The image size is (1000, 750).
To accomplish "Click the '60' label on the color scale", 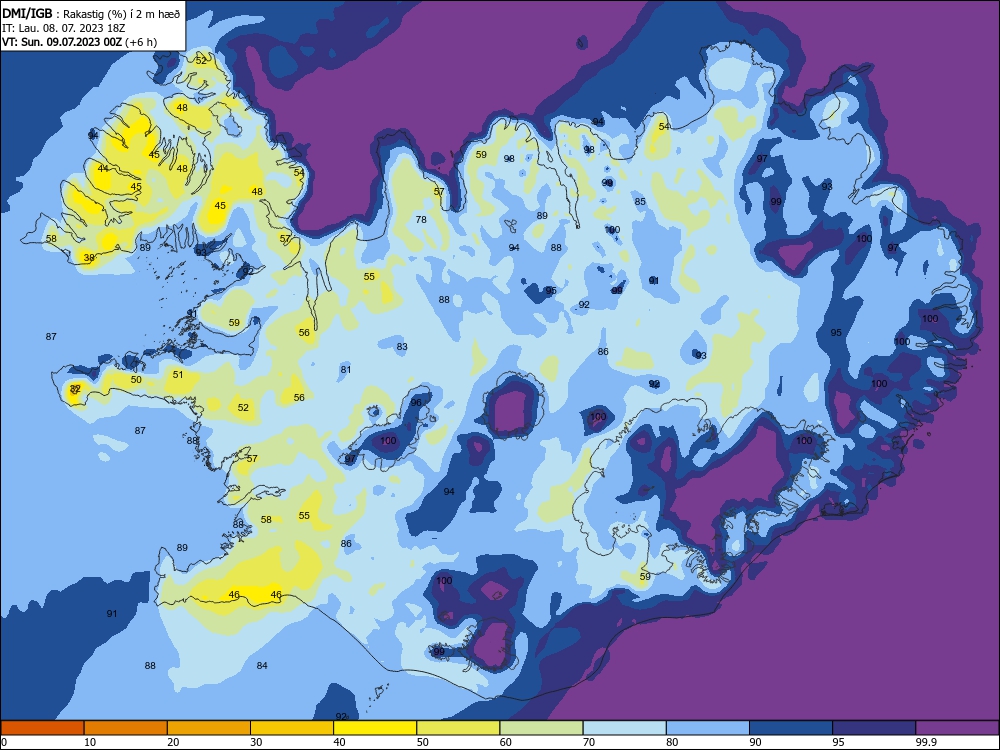I will (506, 742).
